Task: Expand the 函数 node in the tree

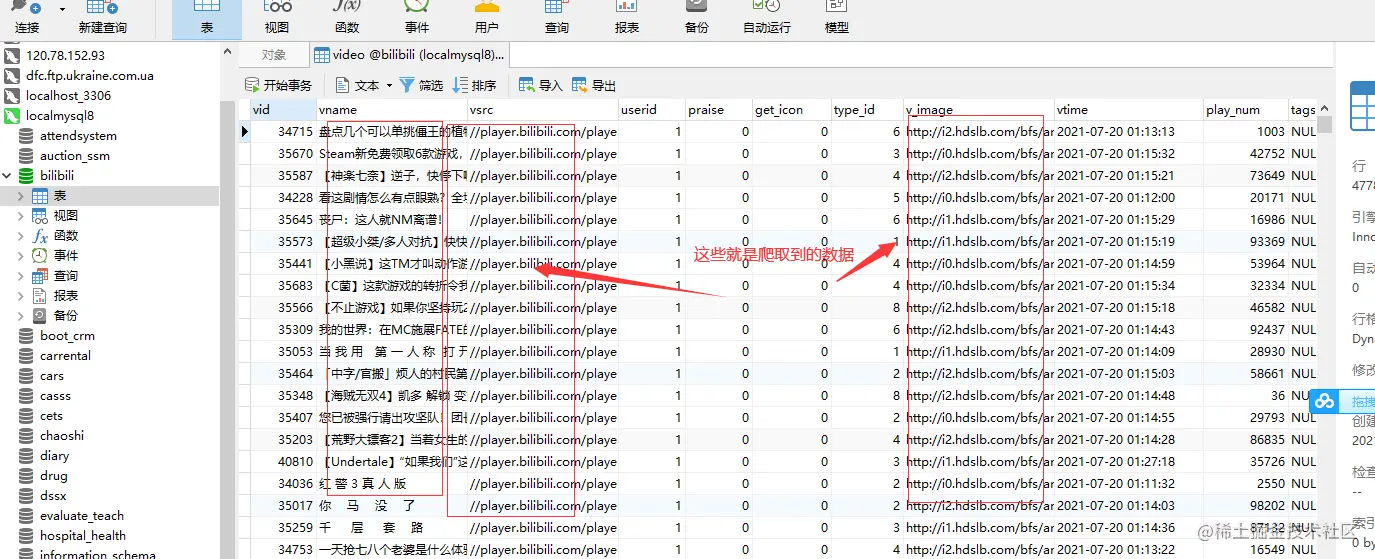Action: tap(21, 235)
